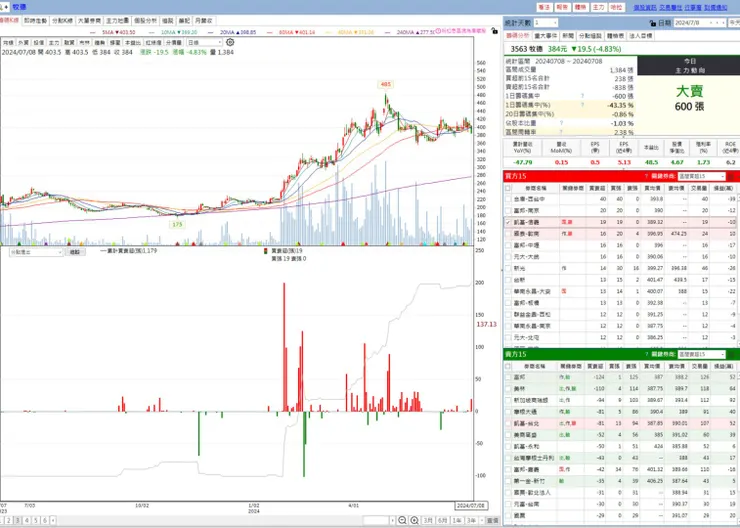Toggle 投信 indicator in chart toolbar
Viewport: 740px width, 528px height.
39,42
